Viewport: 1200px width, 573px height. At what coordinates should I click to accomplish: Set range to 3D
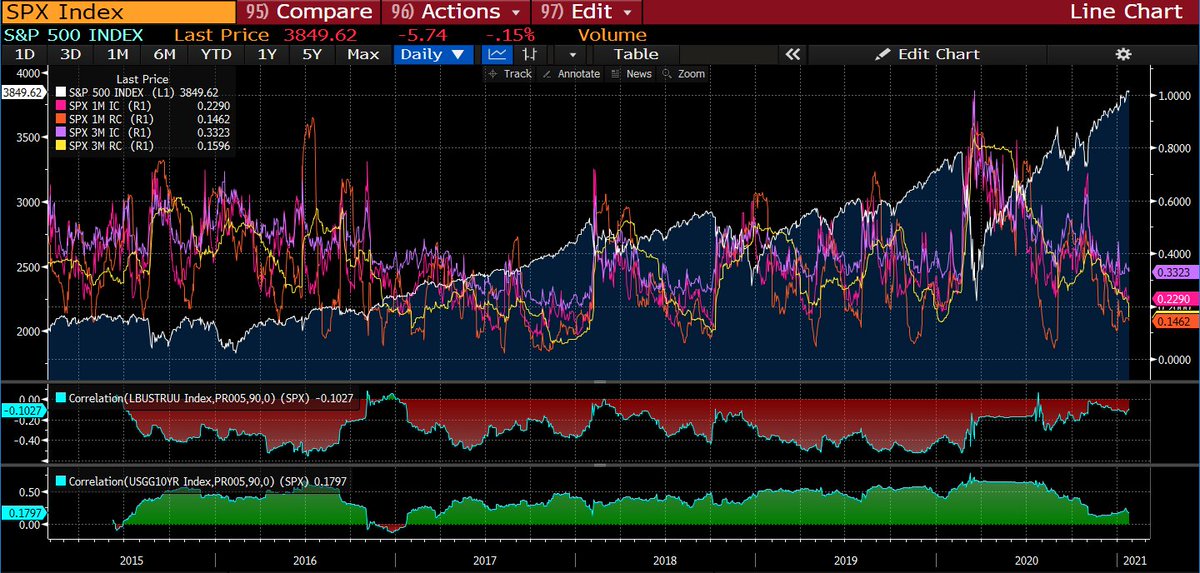[69, 54]
